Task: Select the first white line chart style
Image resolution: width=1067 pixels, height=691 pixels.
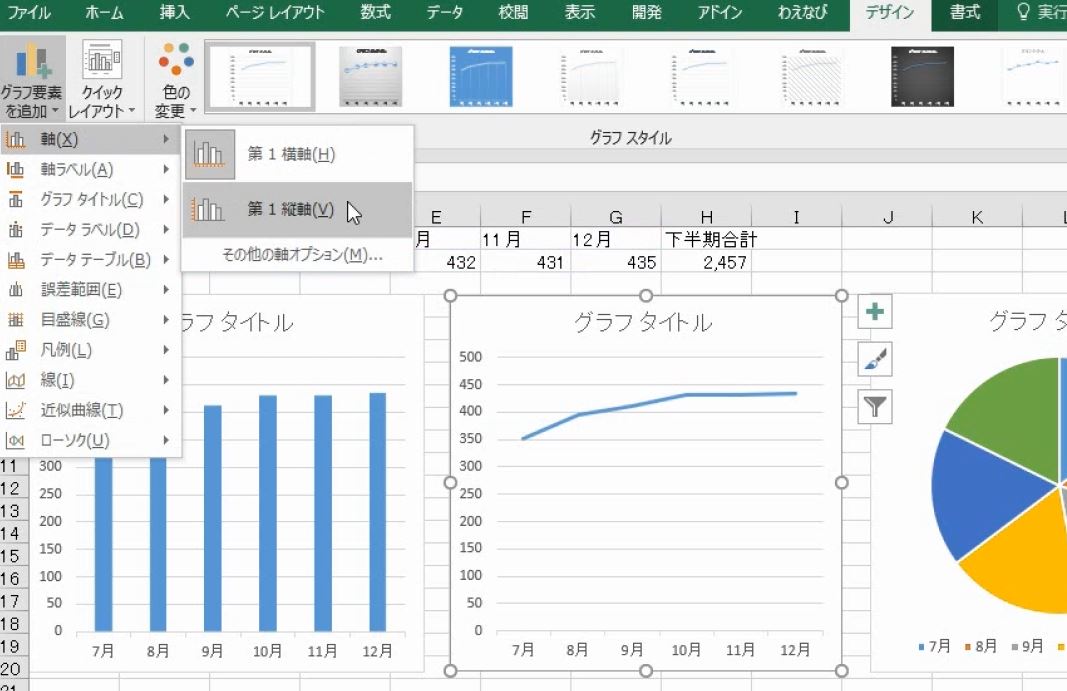Action: (x=261, y=76)
